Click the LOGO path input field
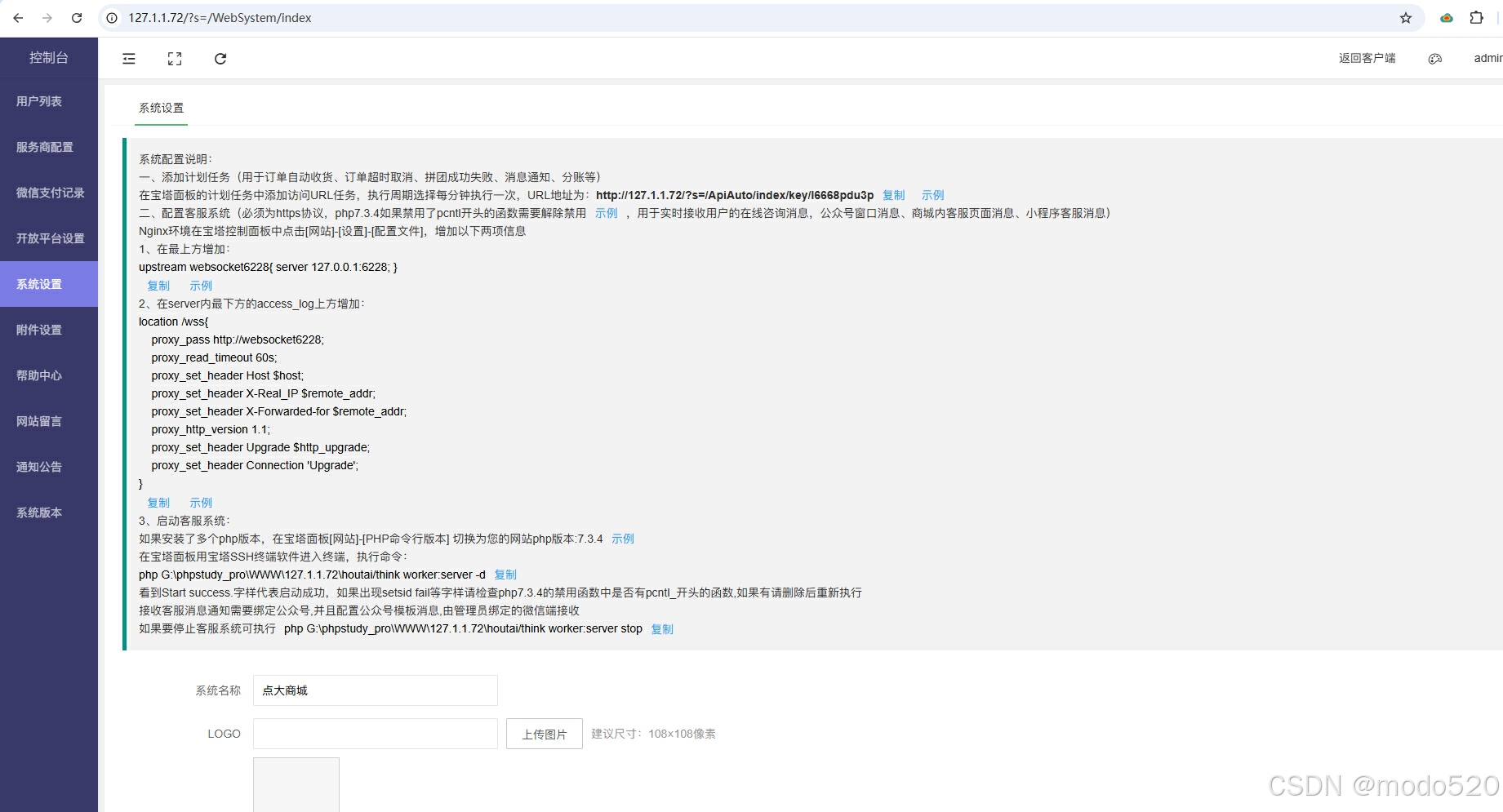Viewport: 1503px width, 812px height. tap(376, 734)
